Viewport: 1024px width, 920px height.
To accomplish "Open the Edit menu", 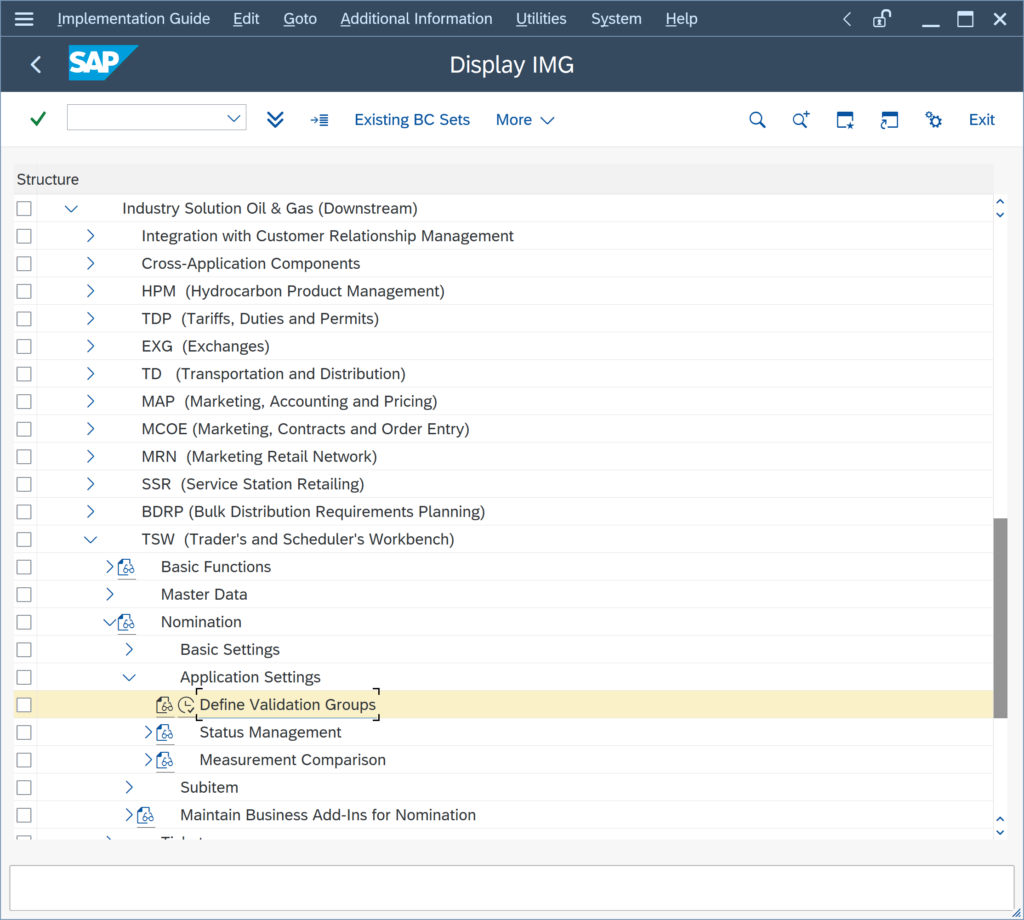I will (246, 19).
